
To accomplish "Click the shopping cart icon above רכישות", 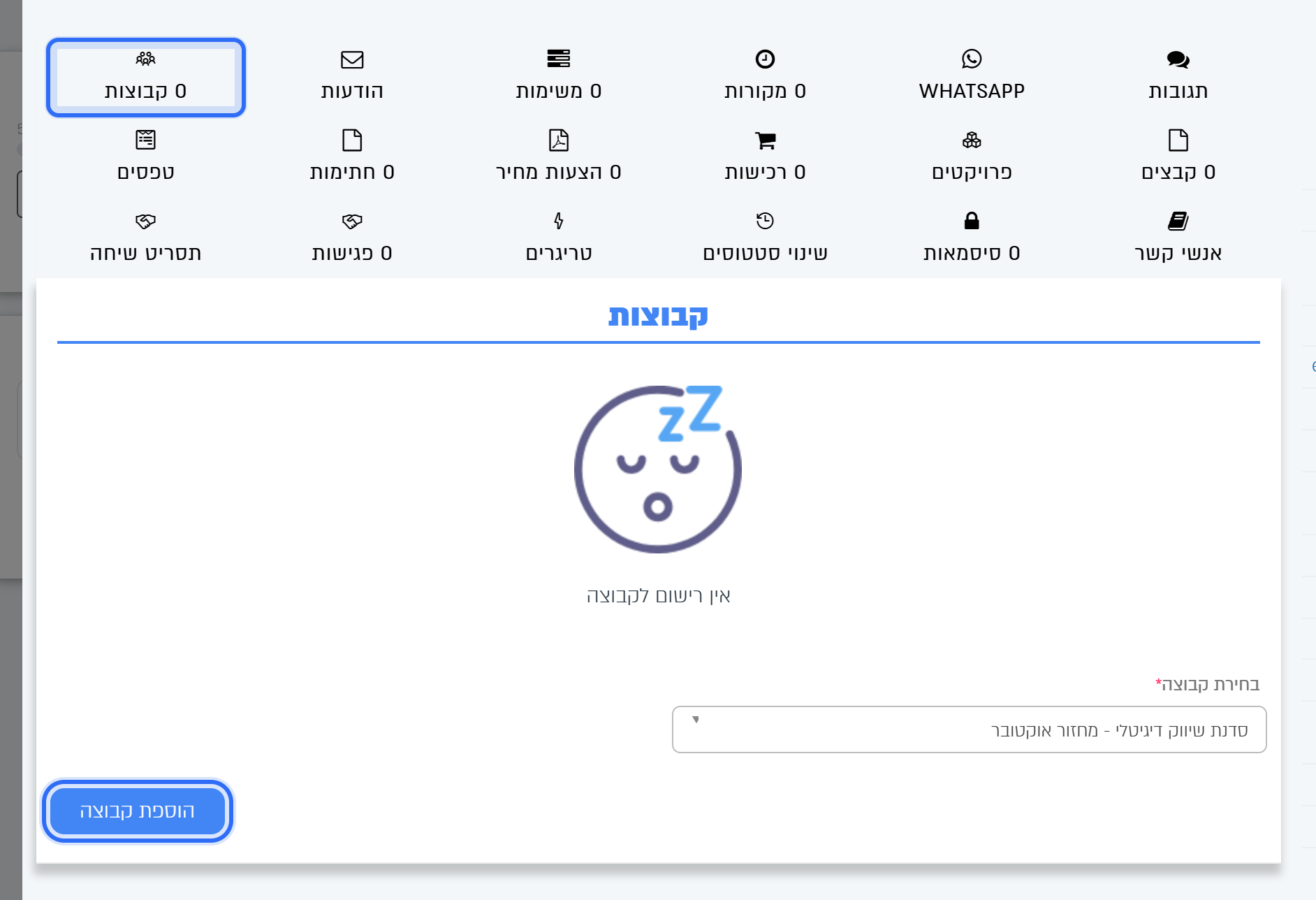I will 765,140.
